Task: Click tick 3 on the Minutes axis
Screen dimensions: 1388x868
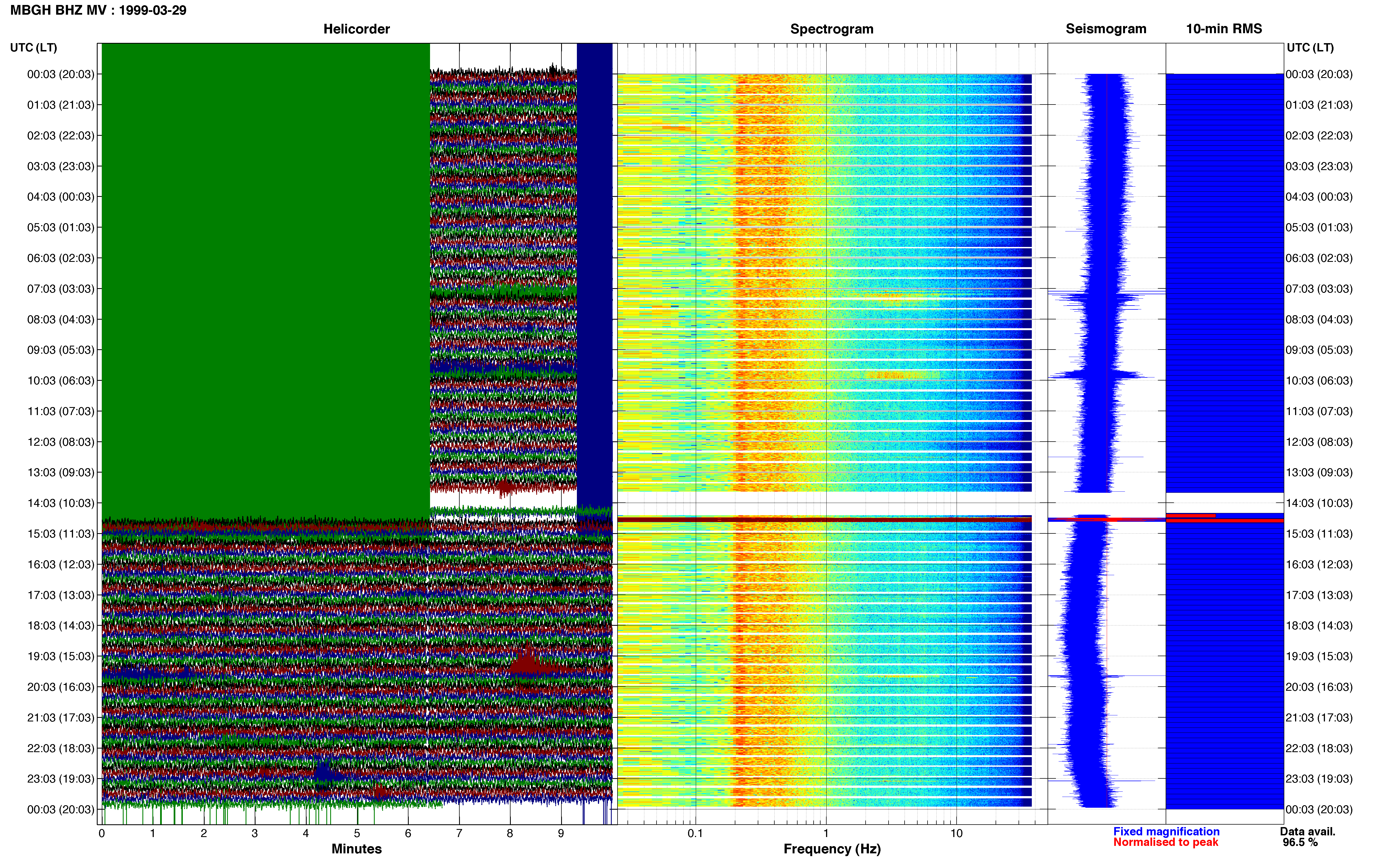Action: pos(255,833)
